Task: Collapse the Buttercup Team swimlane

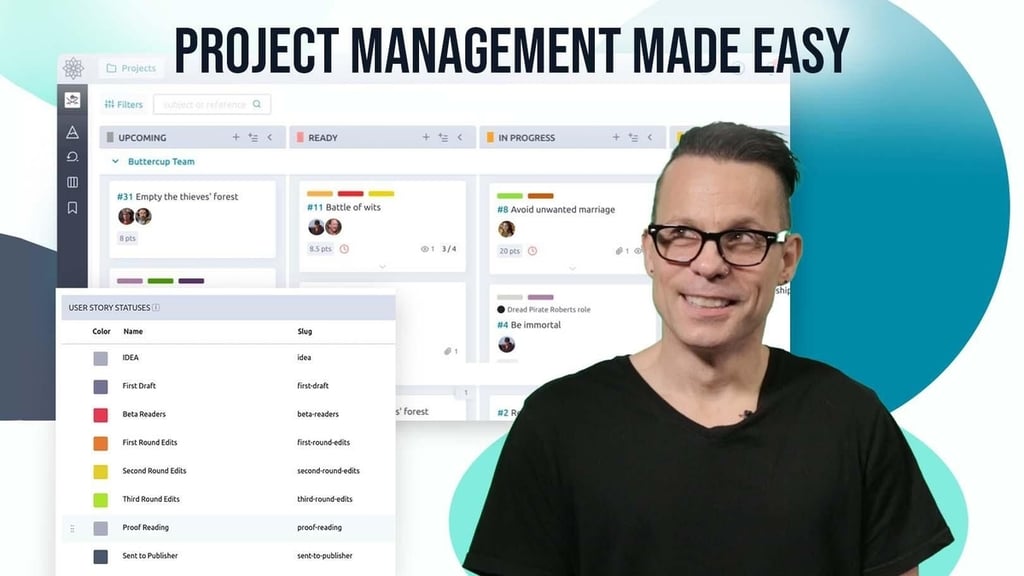Action: 115,161
